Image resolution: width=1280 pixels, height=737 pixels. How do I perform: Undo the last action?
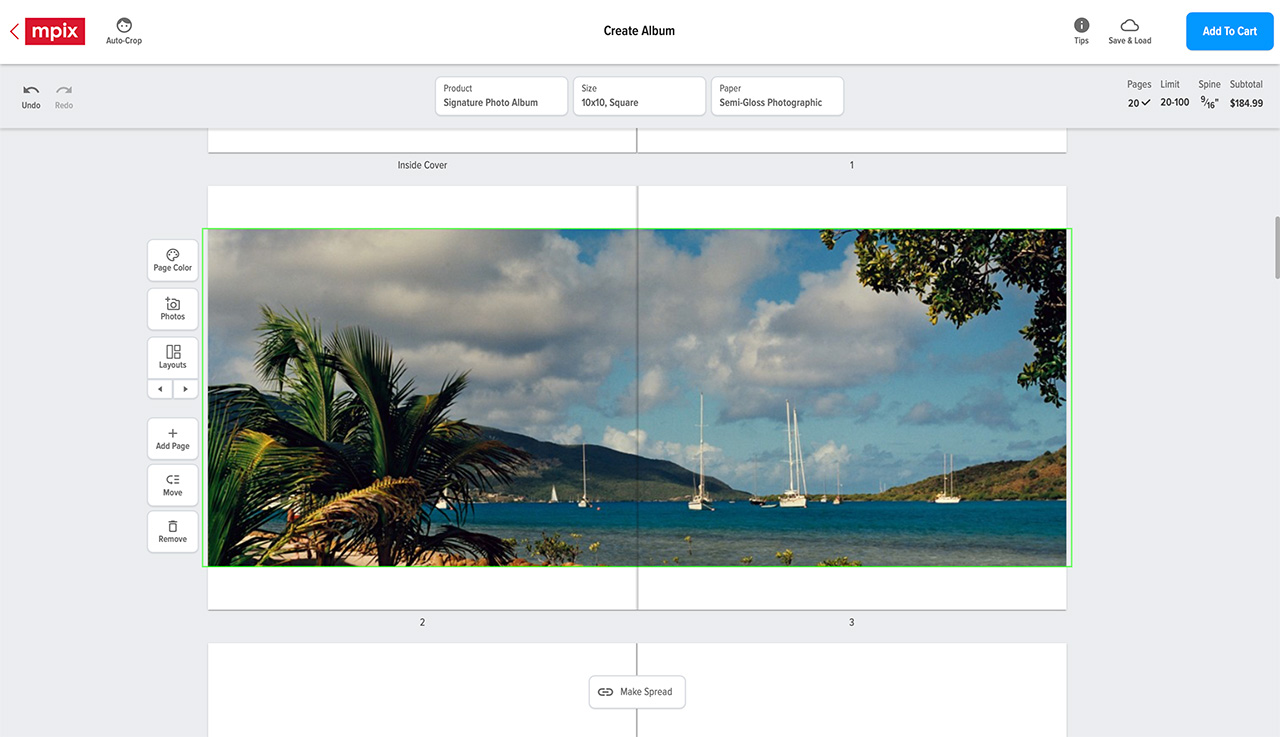(31, 91)
